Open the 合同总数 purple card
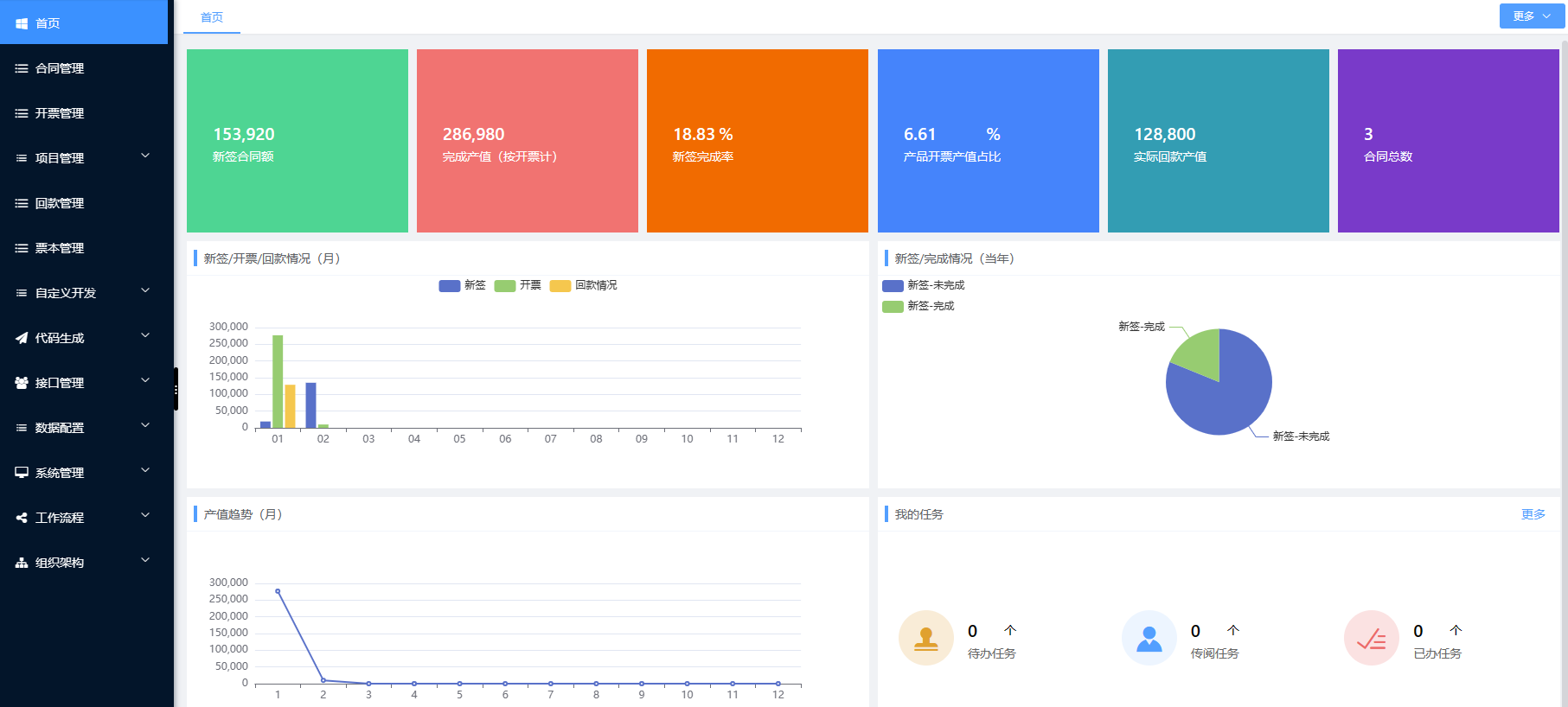Image resolution: width=1568 pixels, height=707 pixels. (x=1449, y=141)
